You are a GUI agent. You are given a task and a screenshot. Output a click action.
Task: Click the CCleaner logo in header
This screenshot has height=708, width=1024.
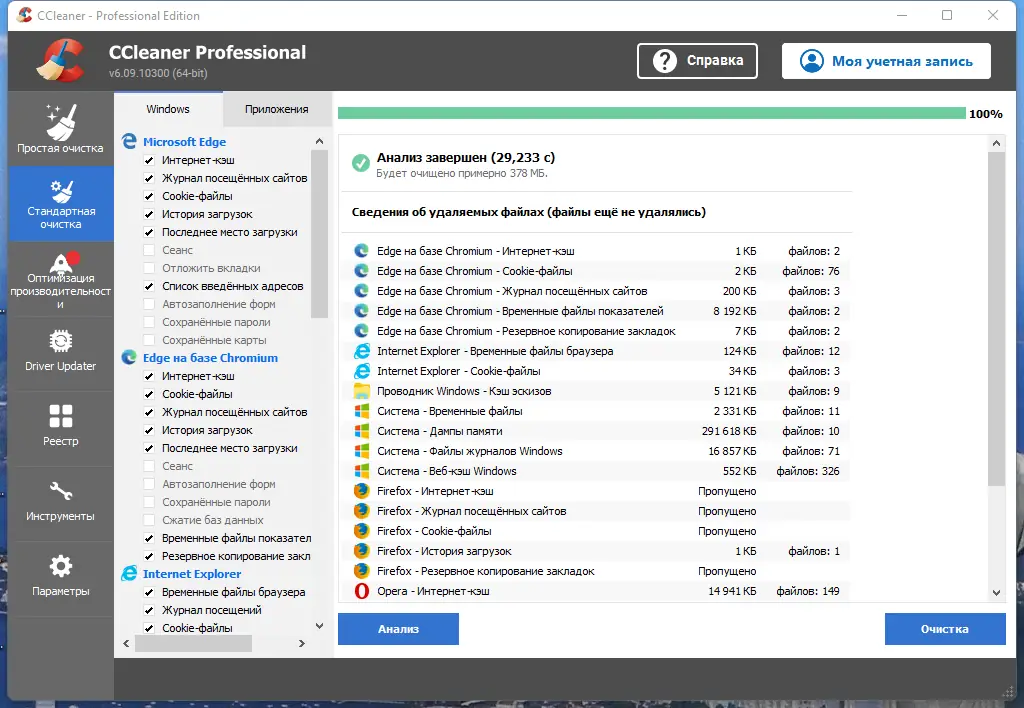point(60,60)
